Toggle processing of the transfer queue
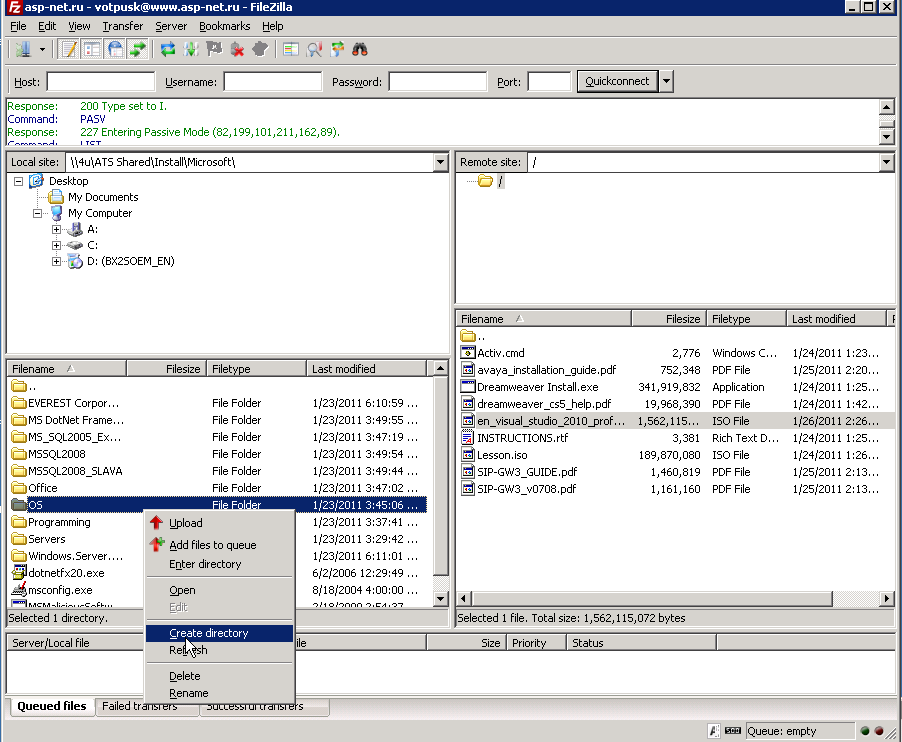The height and width of the screenshot is (742, 902). pyautogui.click(x=191, y=49)
